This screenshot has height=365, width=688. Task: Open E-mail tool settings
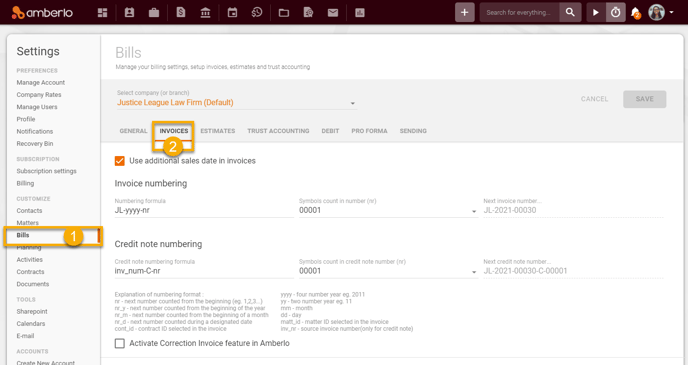25,336
